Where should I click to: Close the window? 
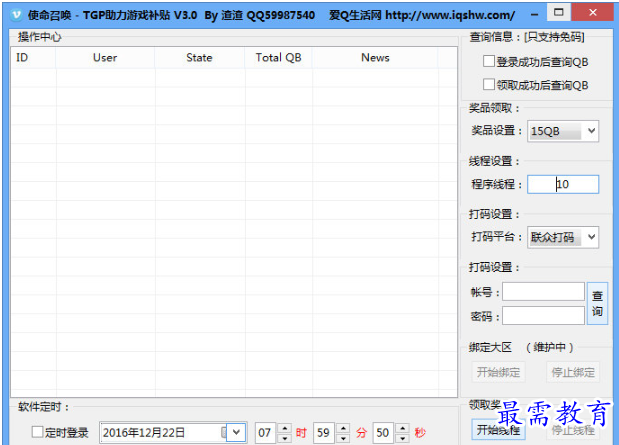click(x=593, y=13)
